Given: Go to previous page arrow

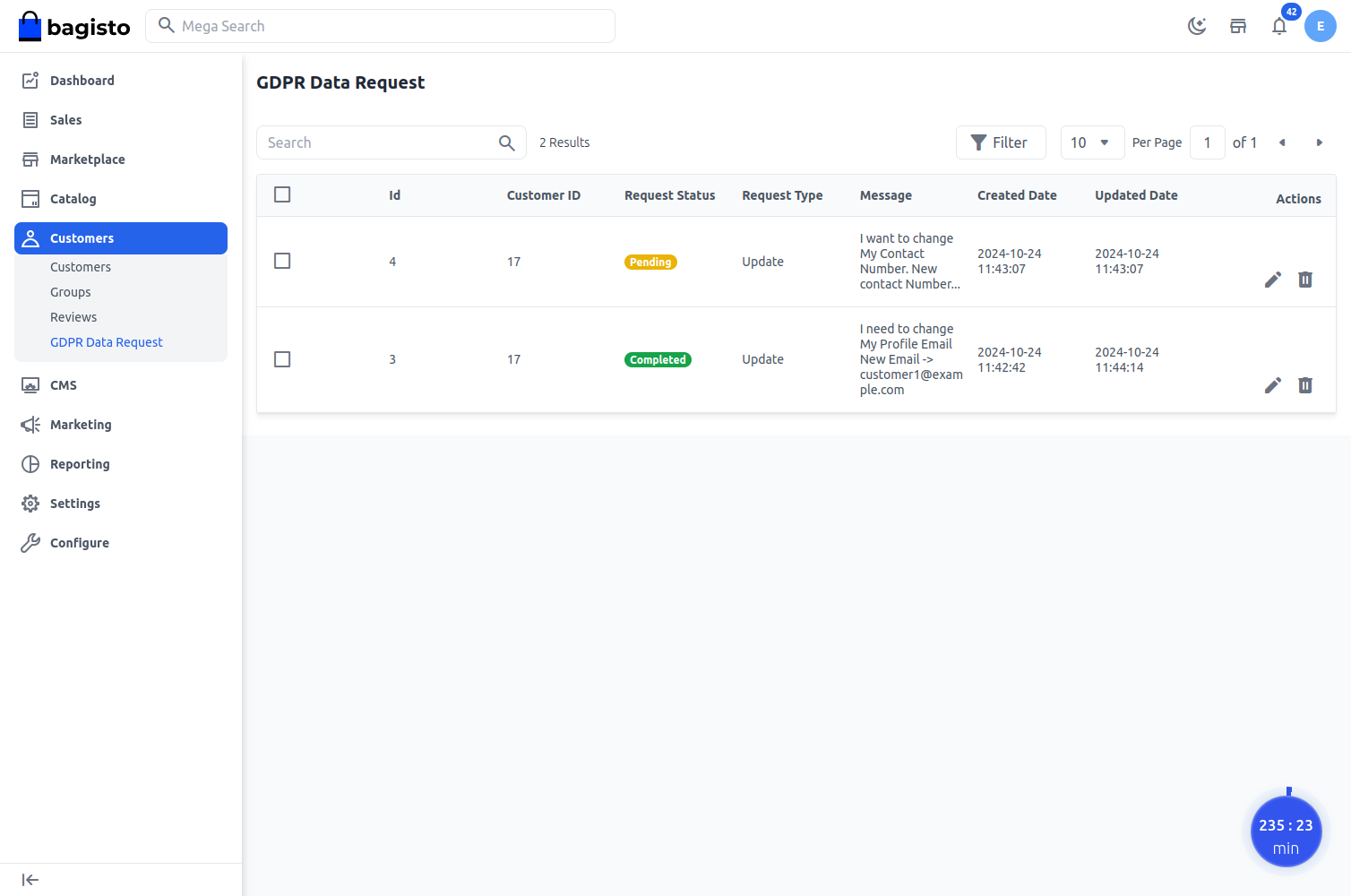Looking at the screenshot, I should [x=1282, y=142].
